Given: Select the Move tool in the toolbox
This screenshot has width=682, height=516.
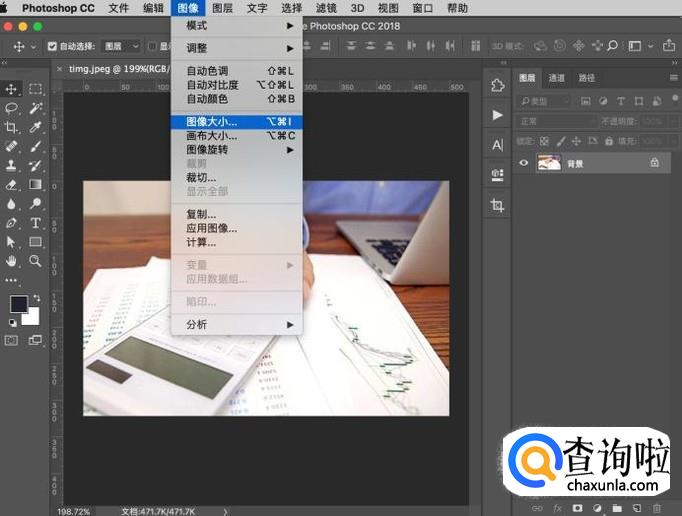Looking at the screenshot, I should (11, 89).
